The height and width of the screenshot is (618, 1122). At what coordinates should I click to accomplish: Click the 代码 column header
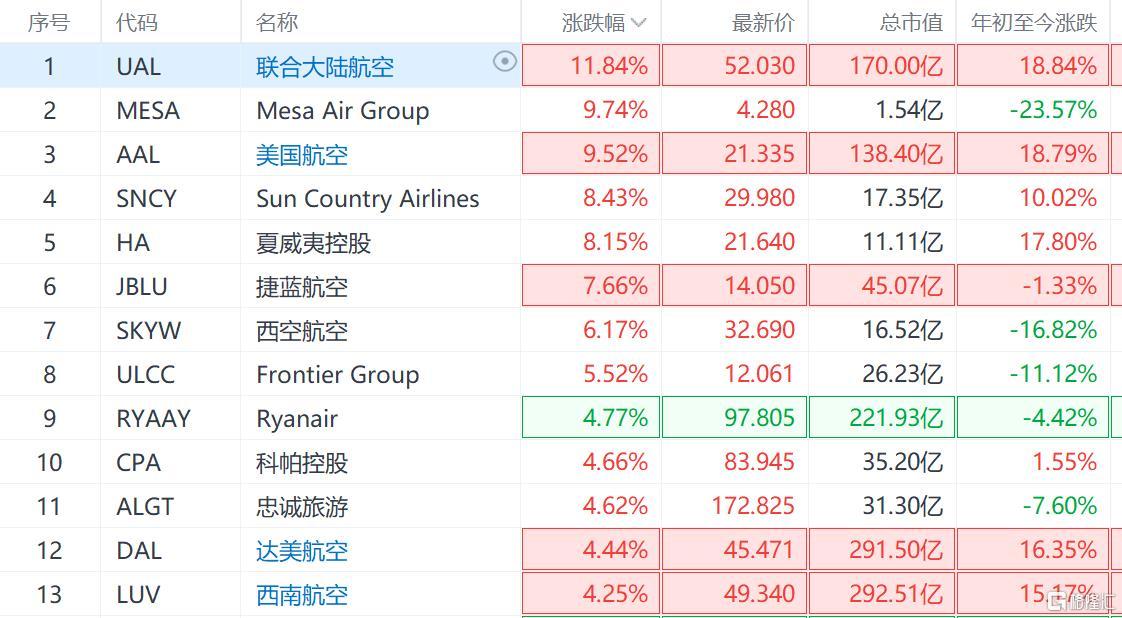pos(137,22)
